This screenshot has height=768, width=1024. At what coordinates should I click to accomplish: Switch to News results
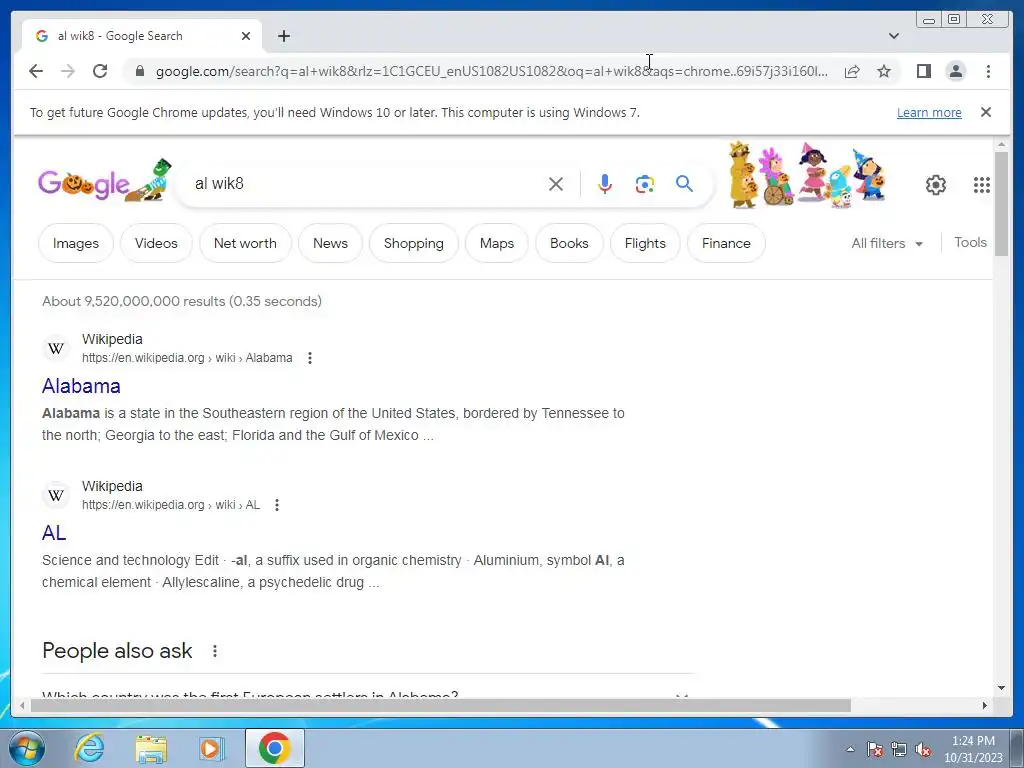330,243
